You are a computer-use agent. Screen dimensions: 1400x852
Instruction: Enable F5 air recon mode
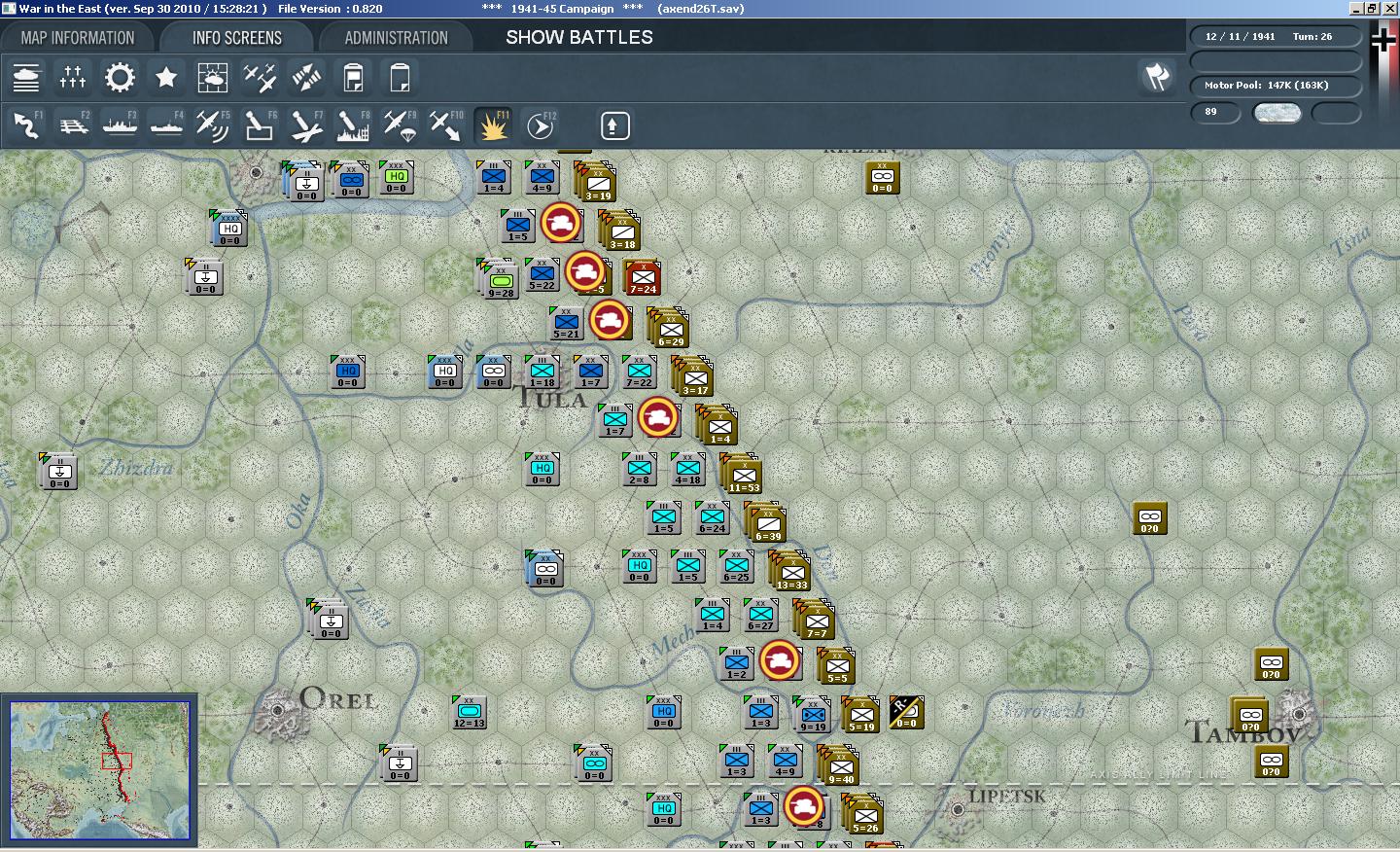213,125
